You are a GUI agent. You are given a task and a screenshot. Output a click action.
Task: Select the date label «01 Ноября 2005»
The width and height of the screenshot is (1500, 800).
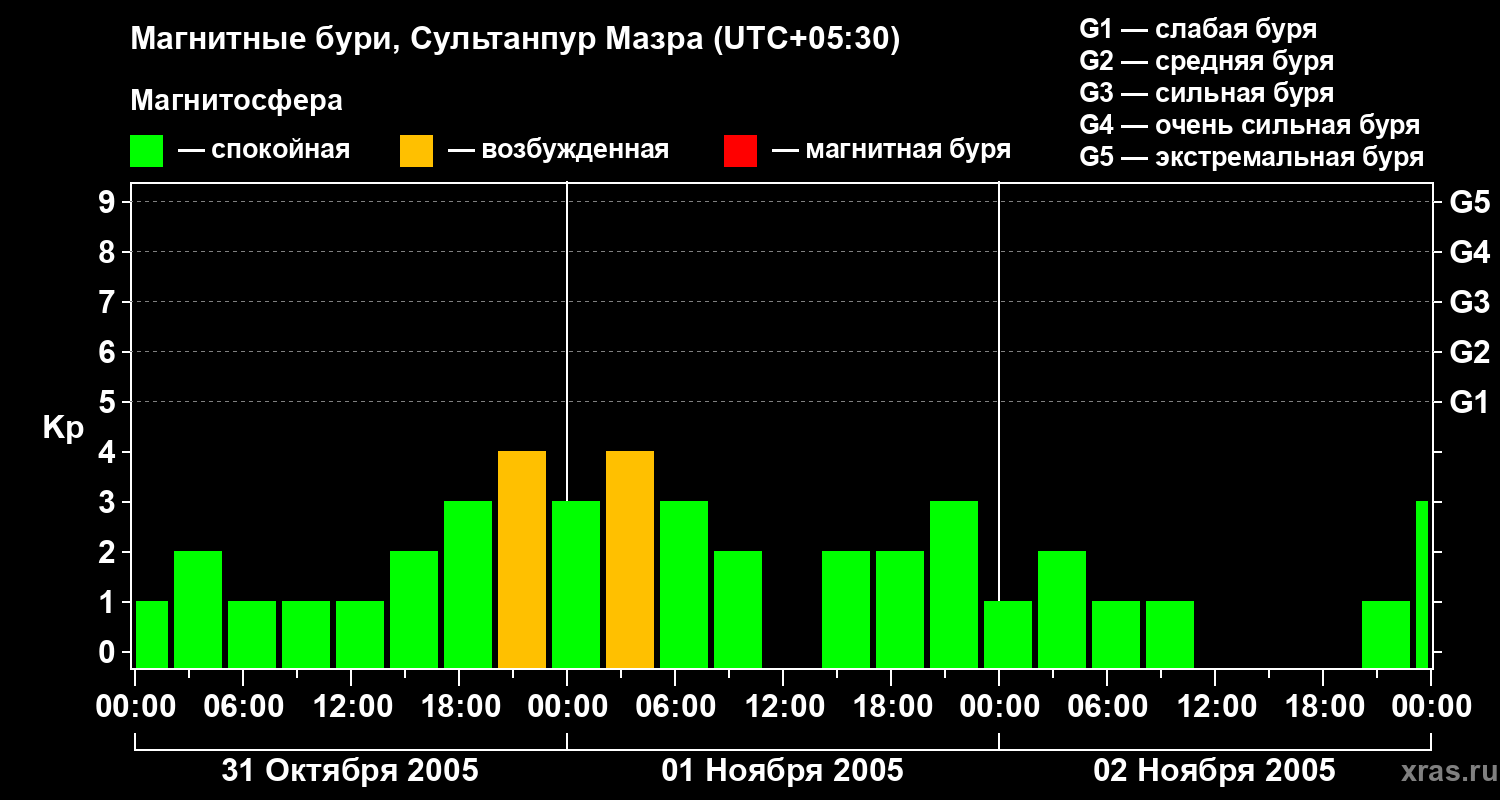(782, 770)
